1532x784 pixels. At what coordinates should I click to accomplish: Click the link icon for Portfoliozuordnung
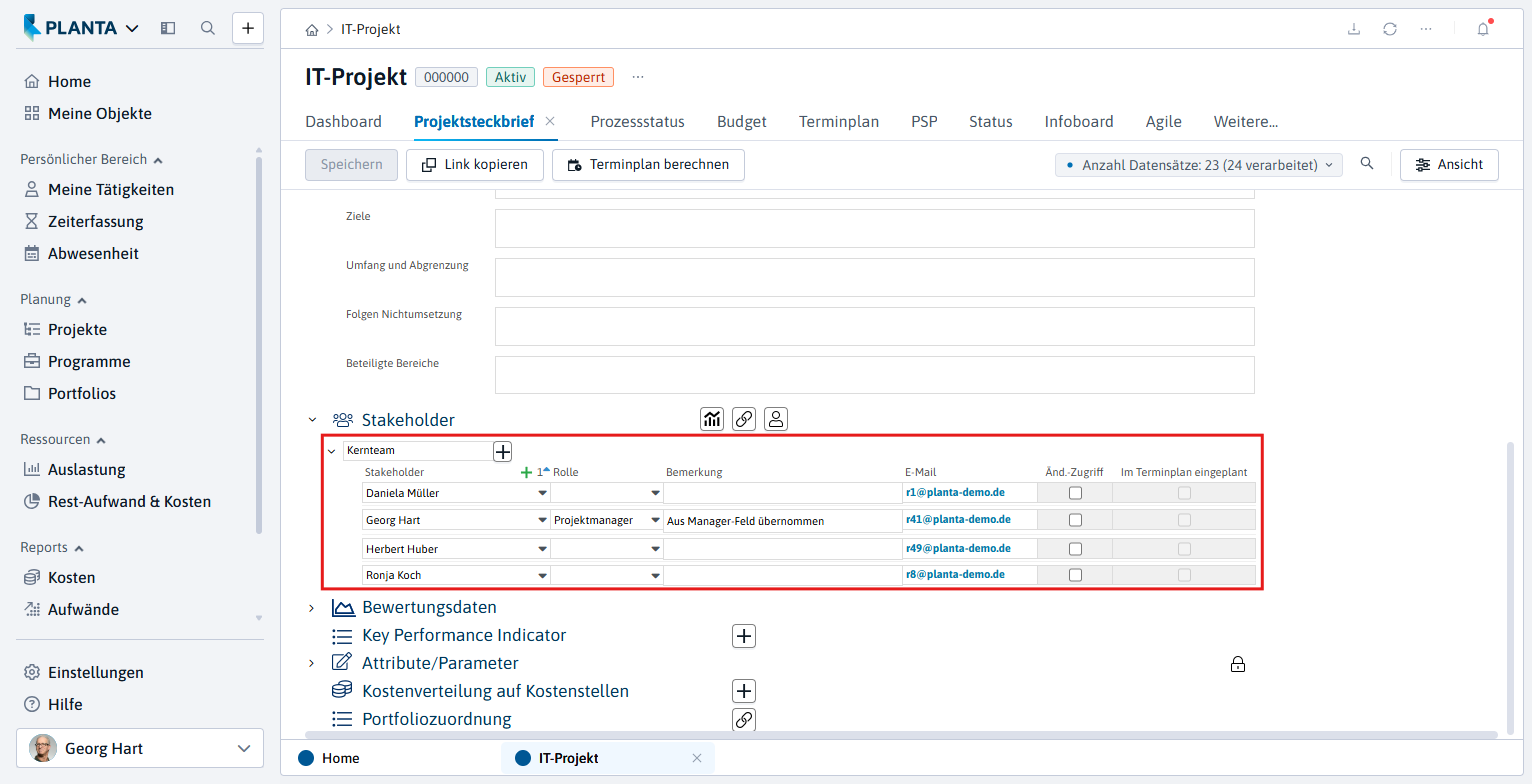[x=744, y=719]
